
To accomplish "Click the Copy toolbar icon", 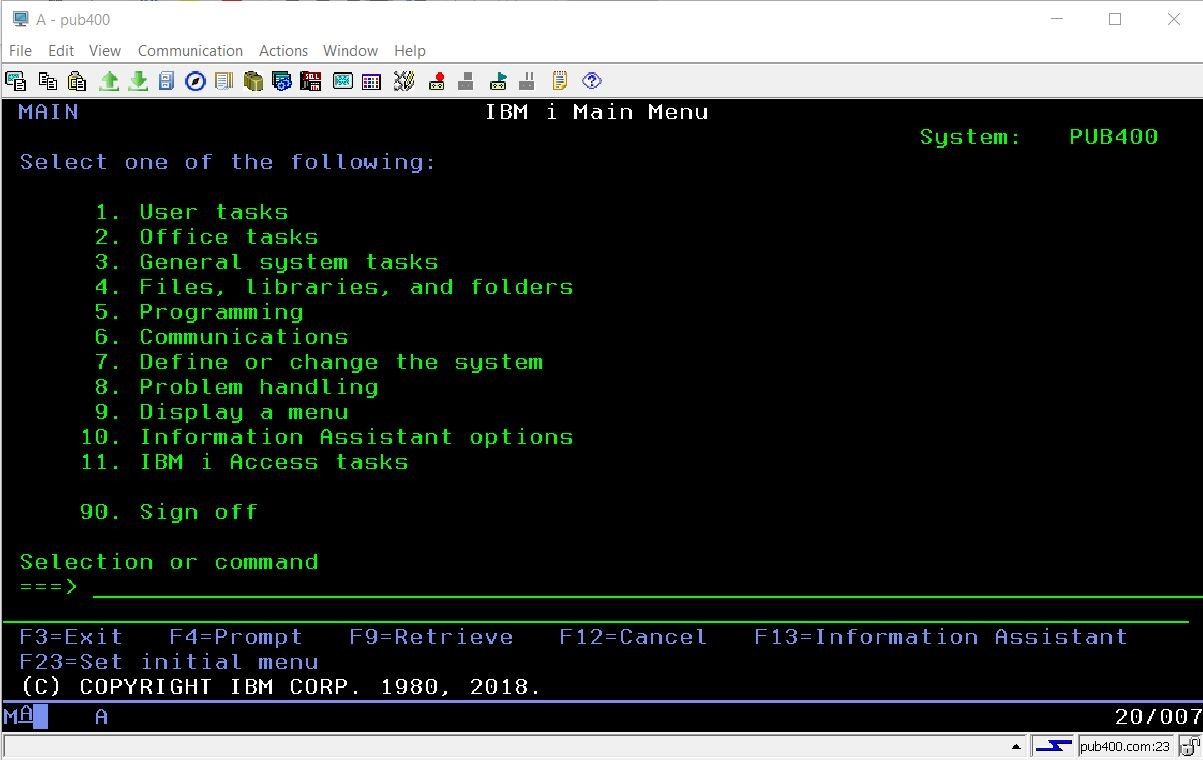I will [x=46, y=81].
